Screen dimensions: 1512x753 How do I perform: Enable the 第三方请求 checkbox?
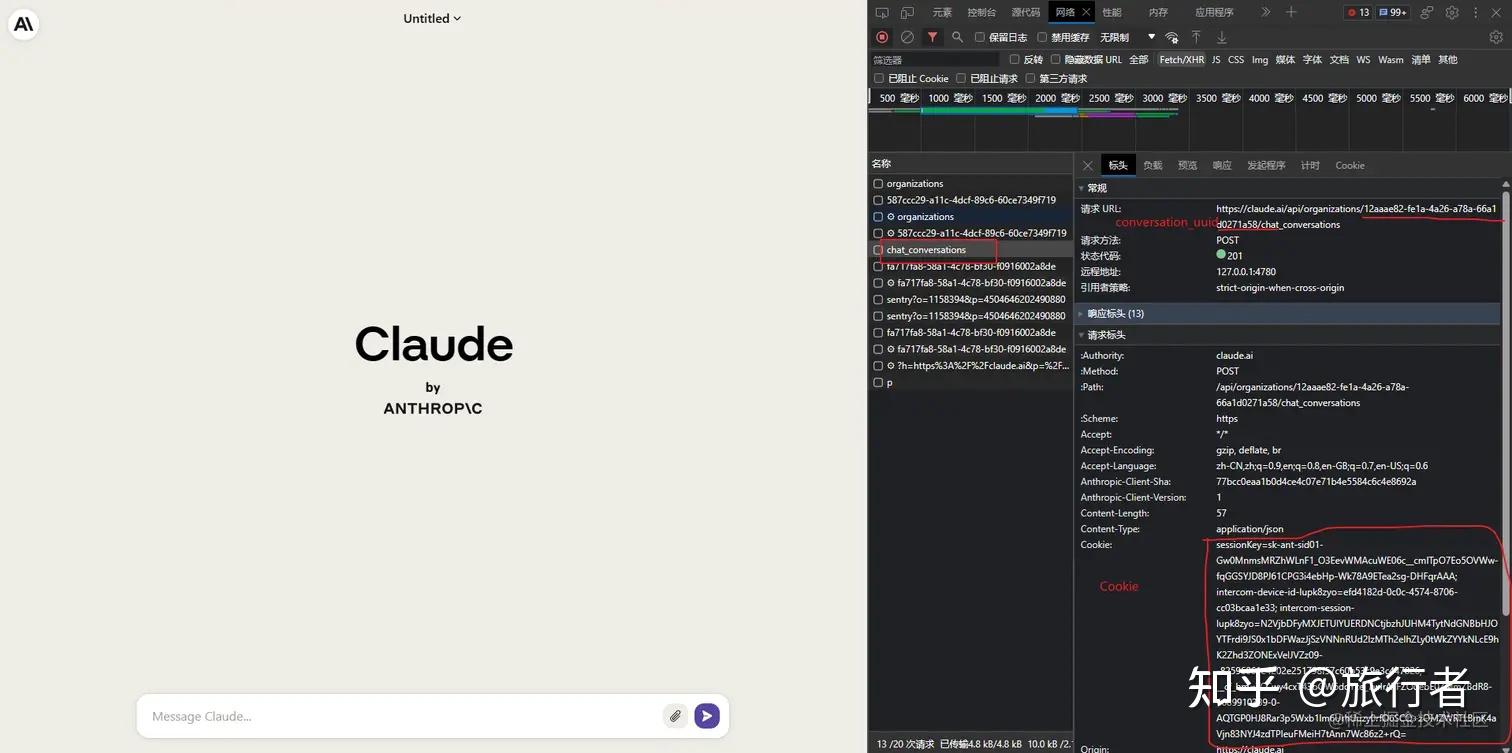[1030, 78]
